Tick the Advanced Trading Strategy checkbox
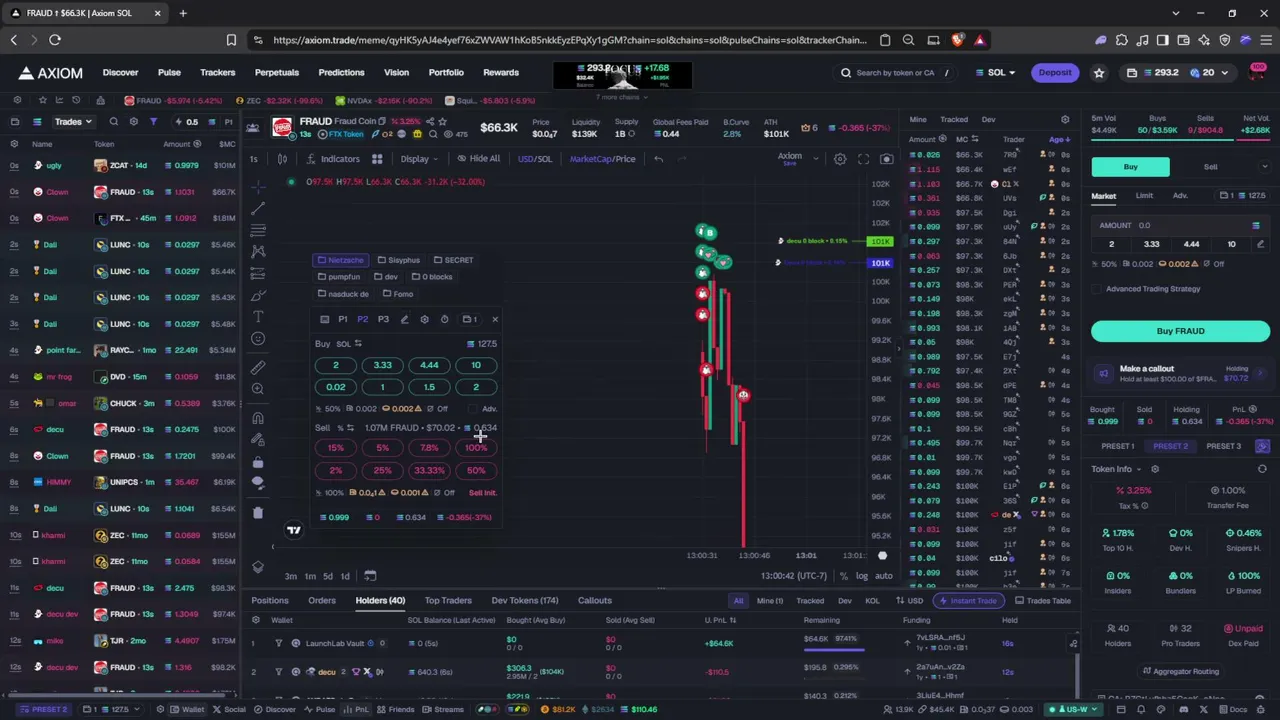This screenshot has width=1280, height=720. [1097, 289]
